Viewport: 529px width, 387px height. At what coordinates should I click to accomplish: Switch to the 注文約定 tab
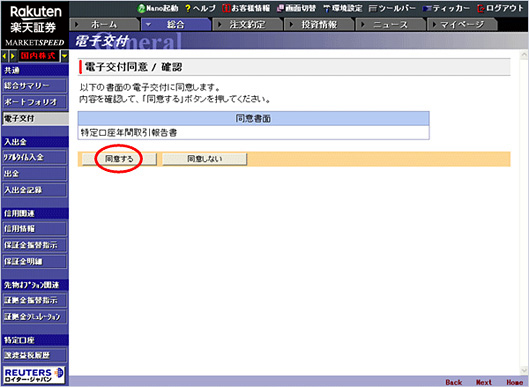(x=248, y=24)
